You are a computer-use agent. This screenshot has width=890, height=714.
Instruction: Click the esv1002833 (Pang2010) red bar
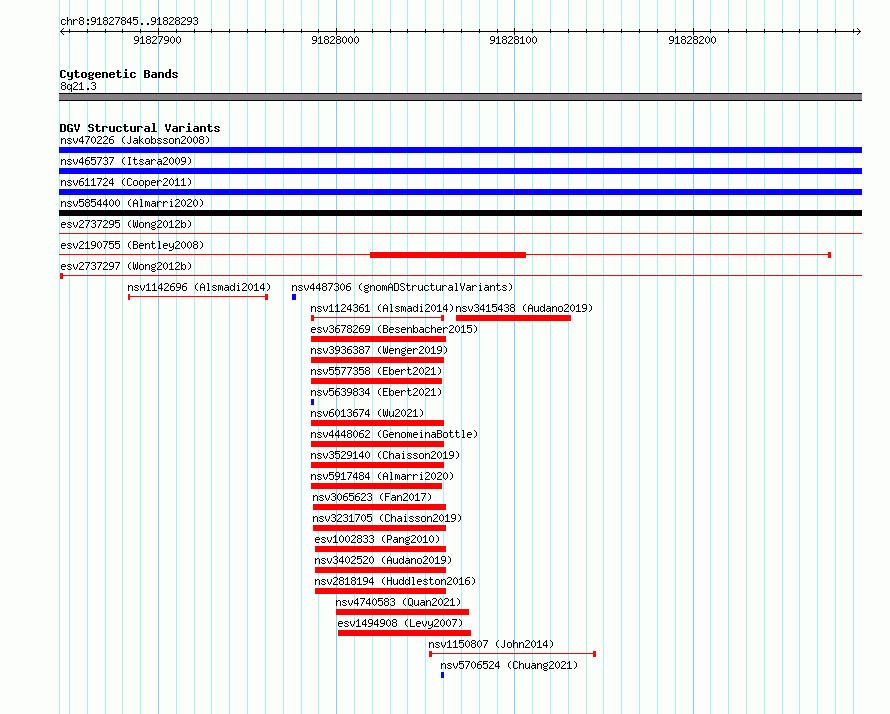click(x=380, y=549)
